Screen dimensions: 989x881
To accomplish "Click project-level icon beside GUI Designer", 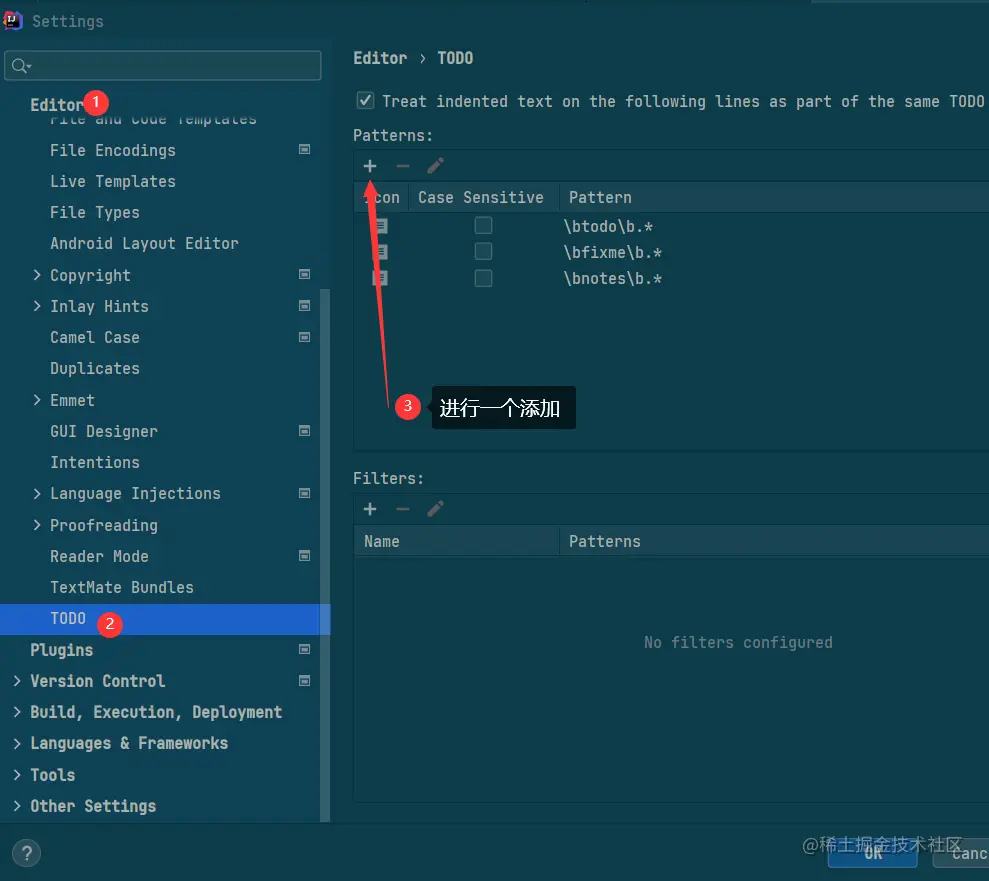I will pos(304,431).
